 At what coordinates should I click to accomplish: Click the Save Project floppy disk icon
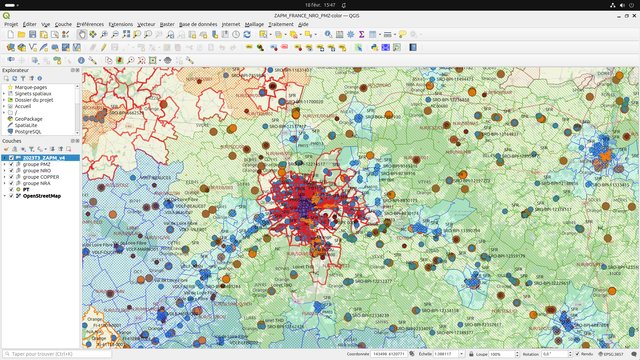click(32, 35)
